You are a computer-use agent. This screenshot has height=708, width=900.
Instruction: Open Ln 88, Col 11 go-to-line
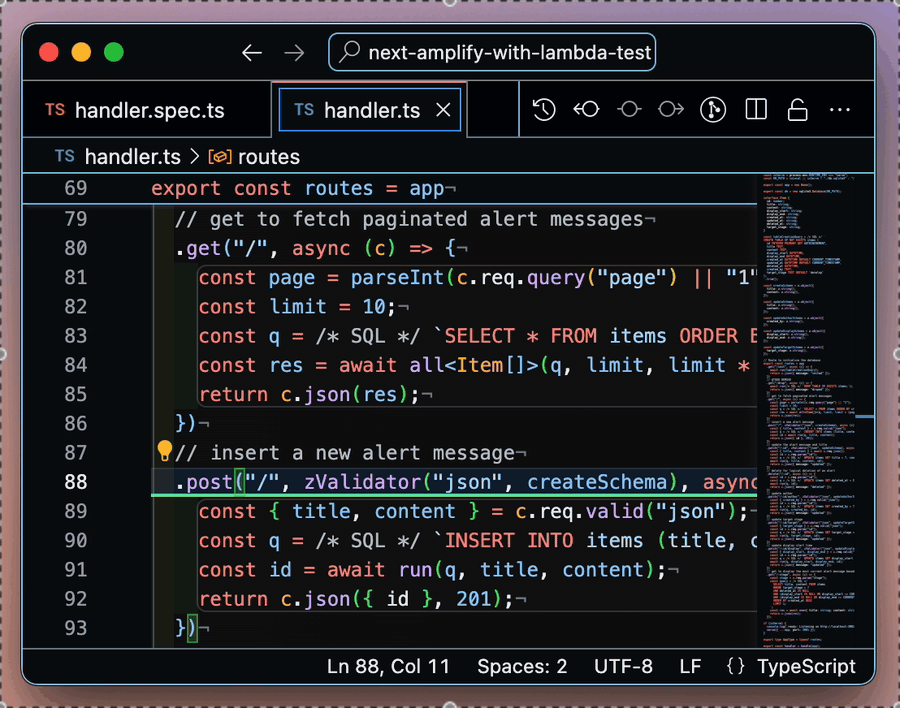(388, 667)
